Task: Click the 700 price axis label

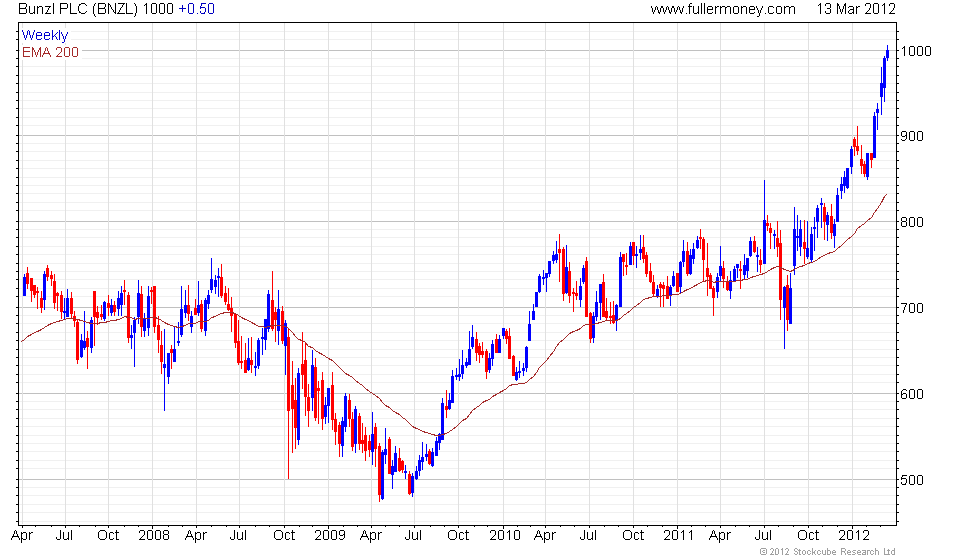Action: click(x=912, y=308)
